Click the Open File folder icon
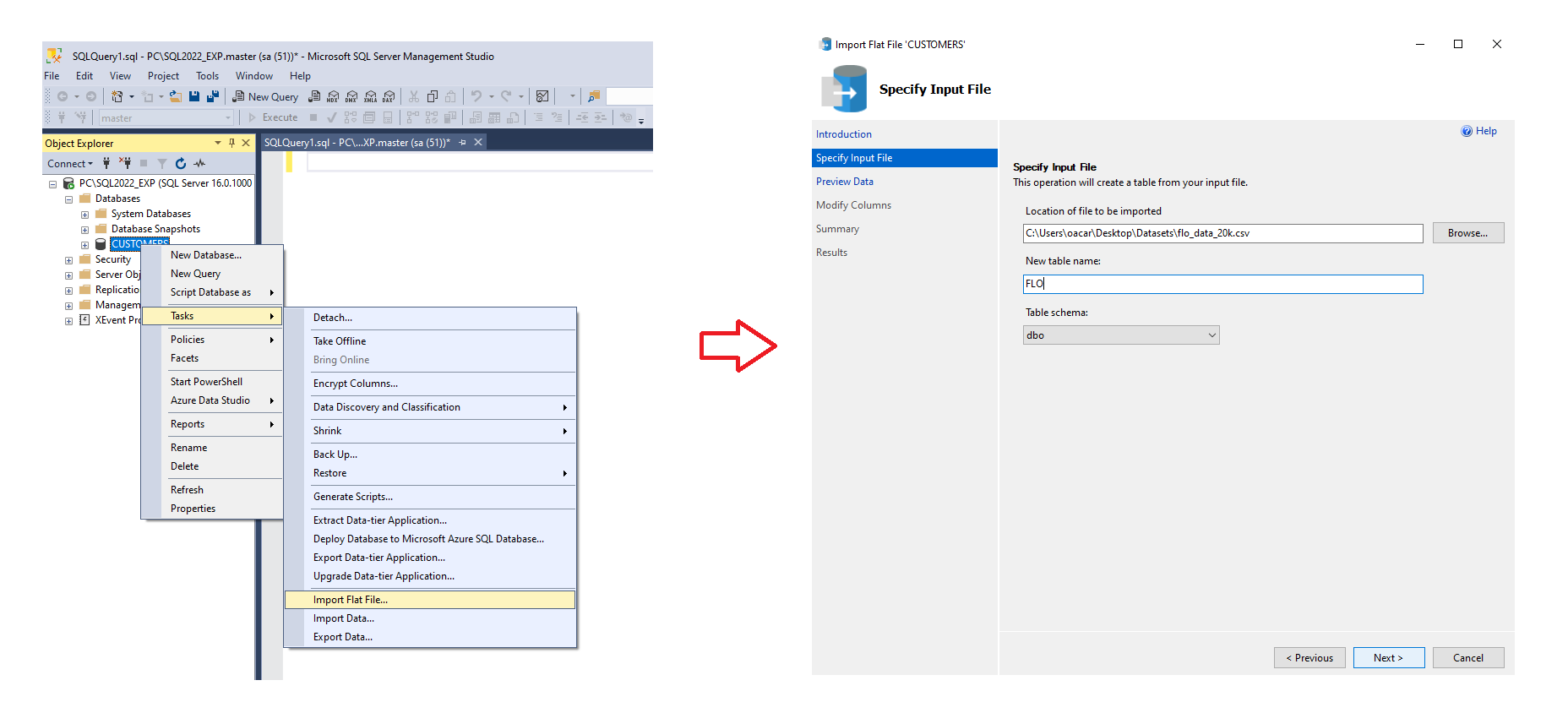Viewport: 1568px width, 713px height. [x=176, y=96]
